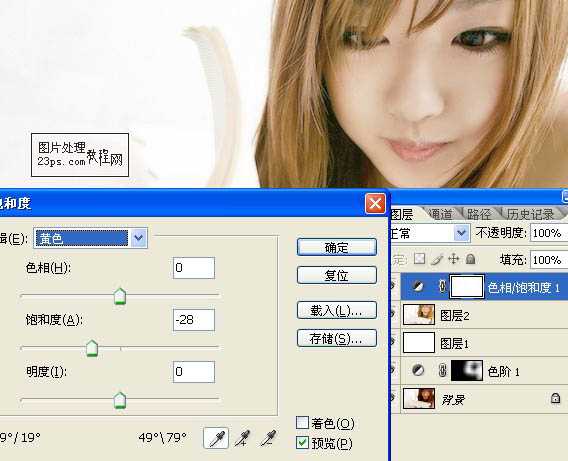Click lock transparent pixels icon

coord(419,259)
